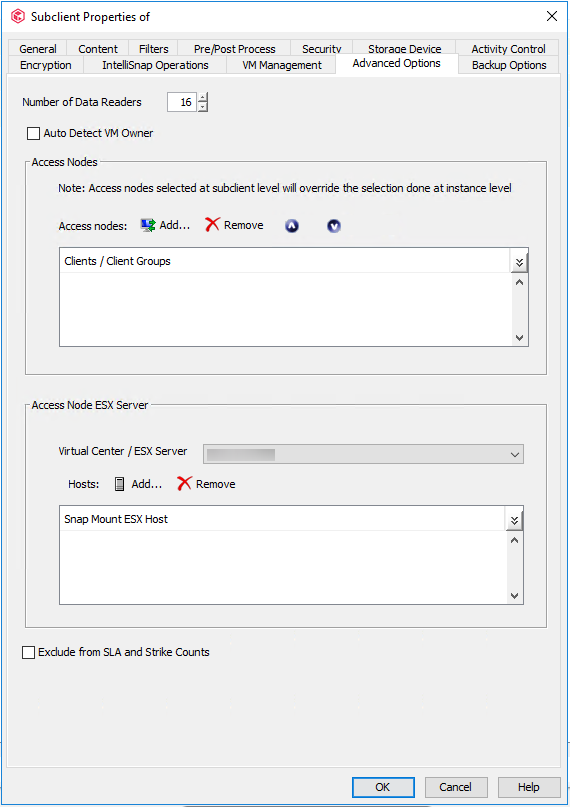
Task: Check Exclude from SLA and Strike Counts
Action: (x=28, y=653)
